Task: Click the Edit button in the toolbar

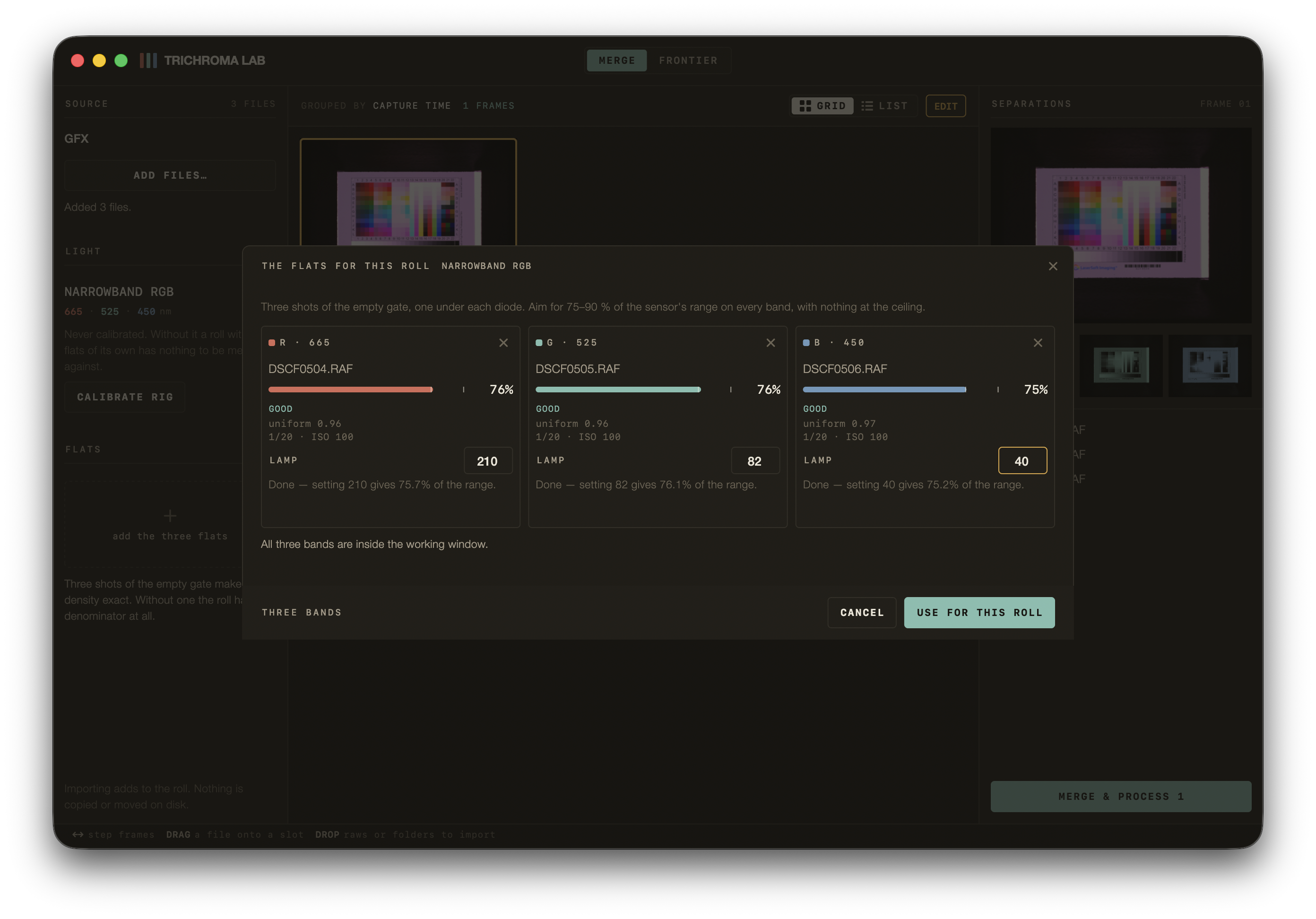Action: (946, 106)
